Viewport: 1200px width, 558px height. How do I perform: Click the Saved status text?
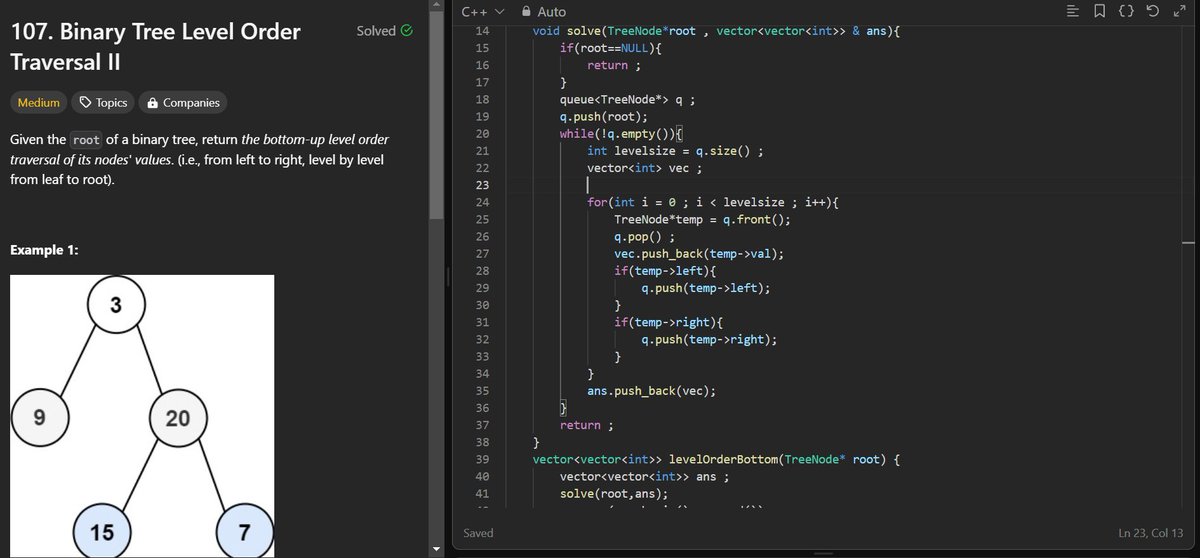[478, 533]
